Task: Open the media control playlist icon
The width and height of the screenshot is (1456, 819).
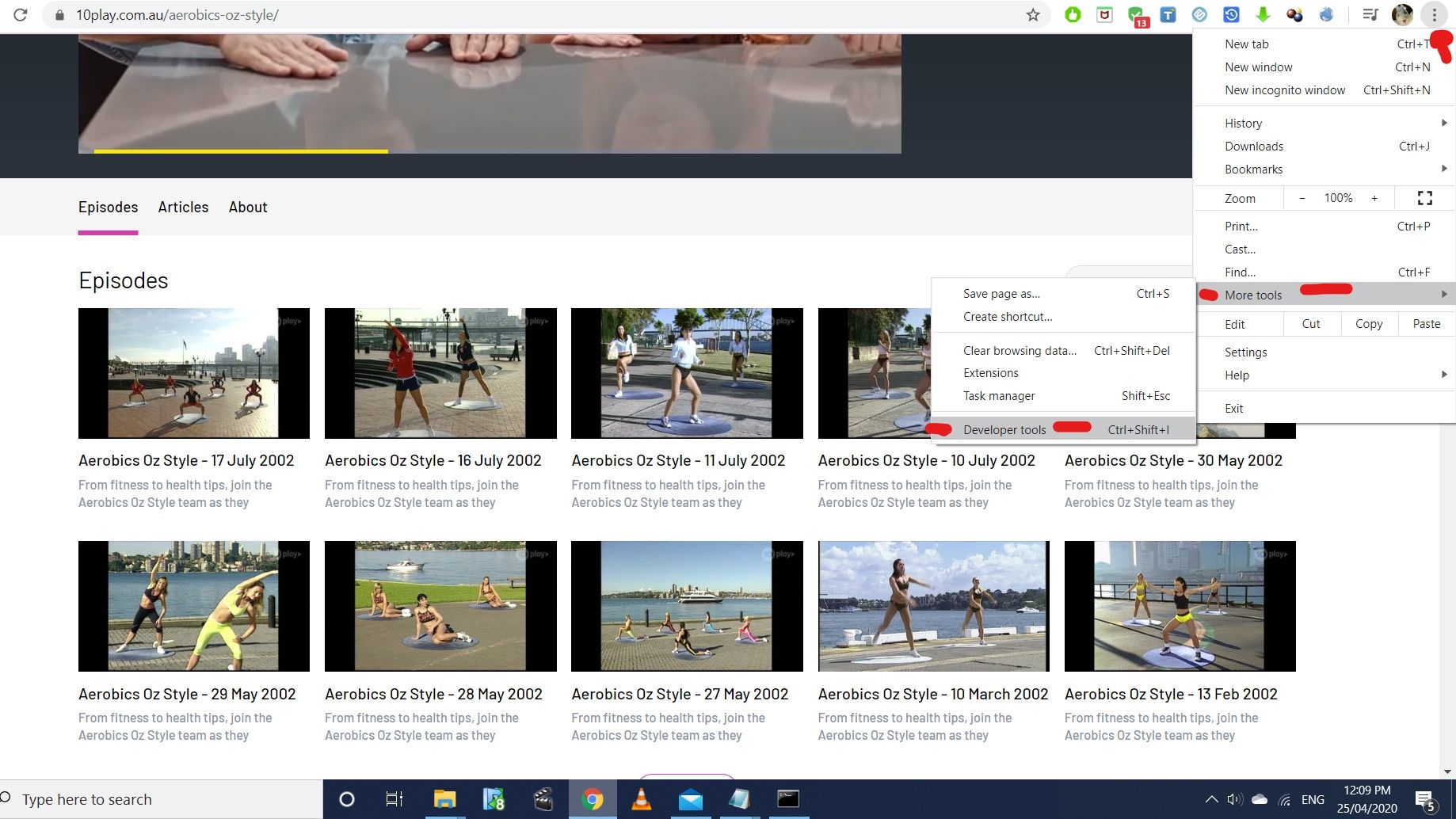Action: (1370, 15)
